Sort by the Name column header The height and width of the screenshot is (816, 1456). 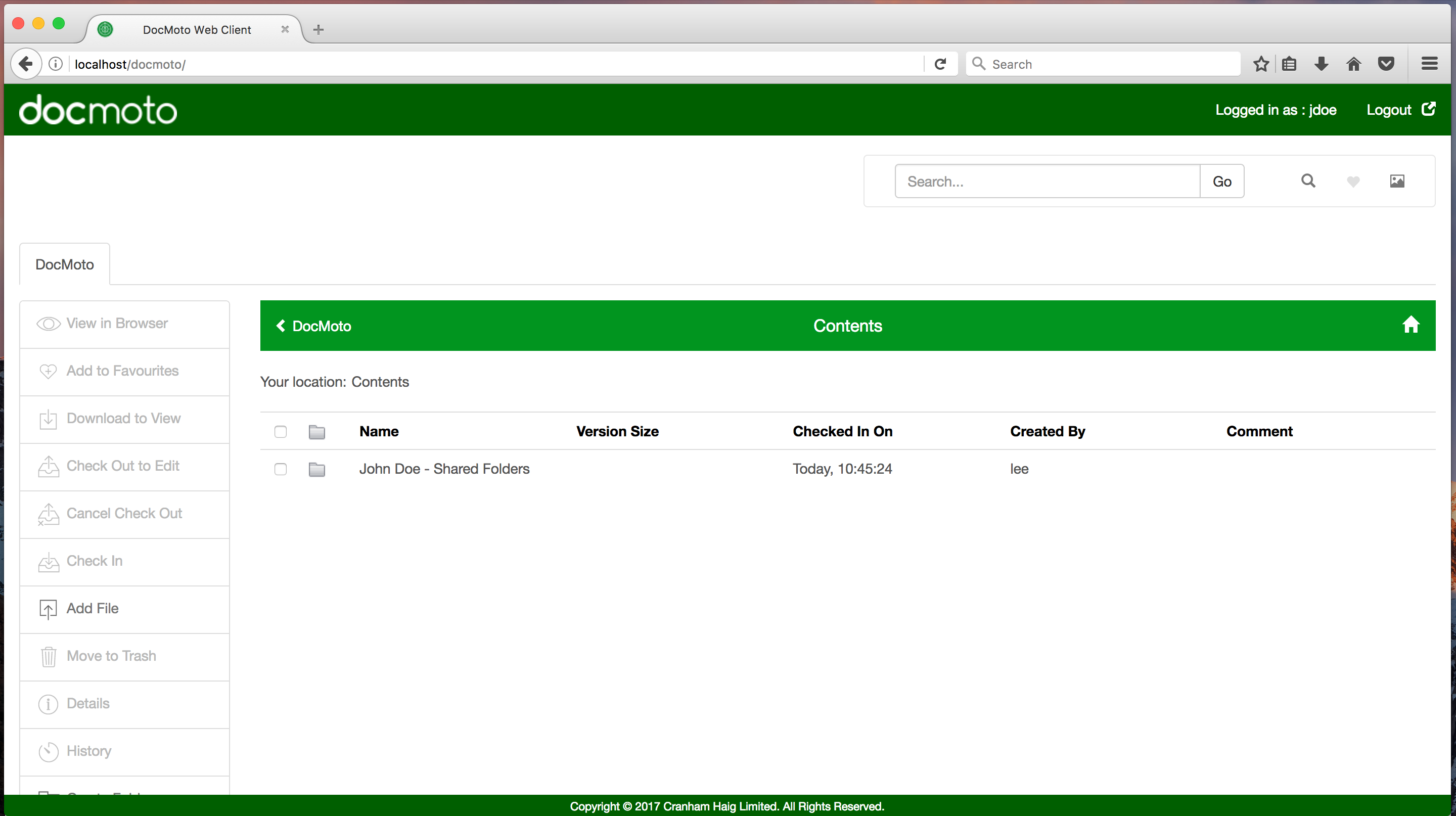pyautogui.click(x=379, y=432)
